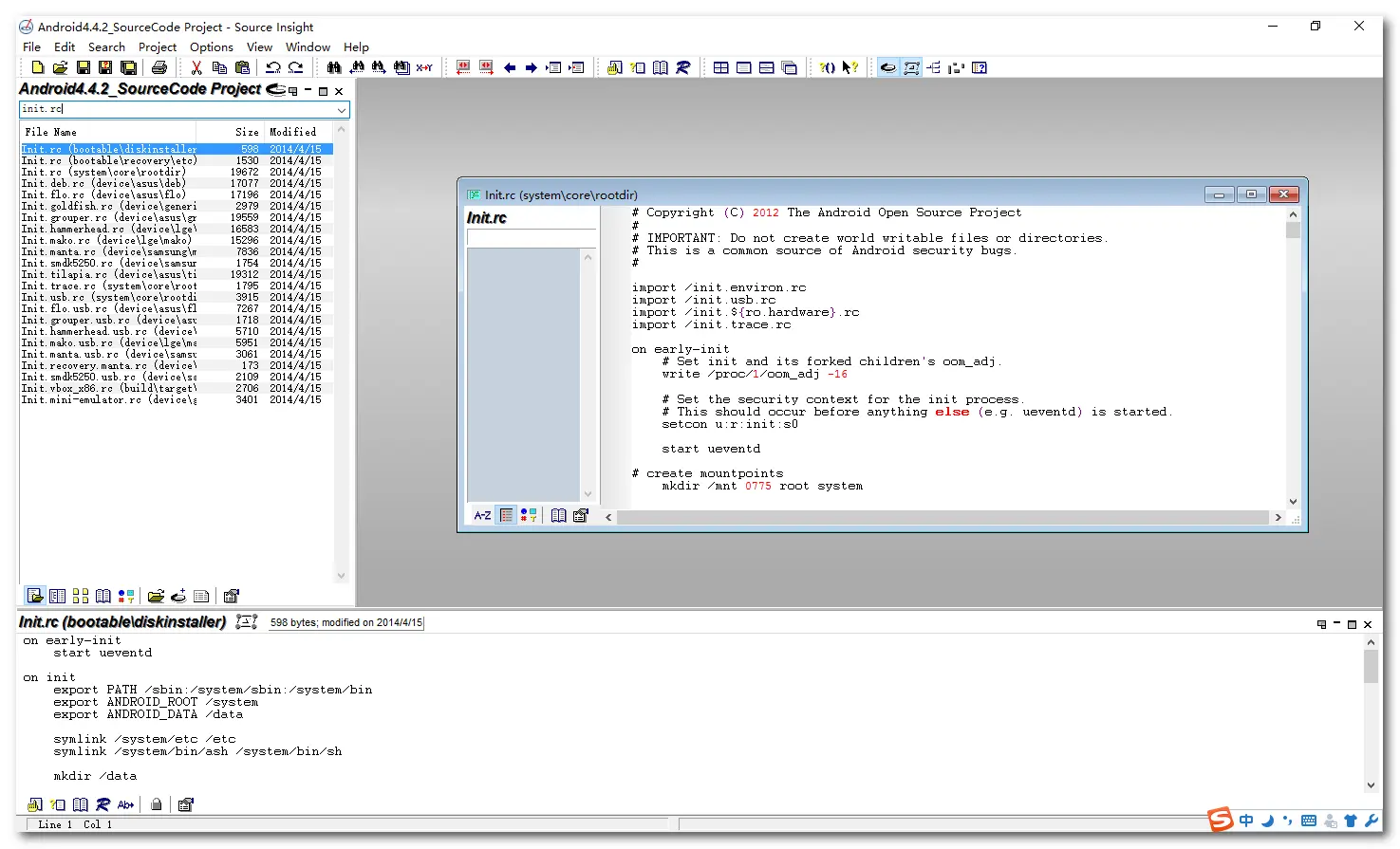Toggle the Project Window toolbar button
This screenshot has height=849, width=1400.
(888, 67)
